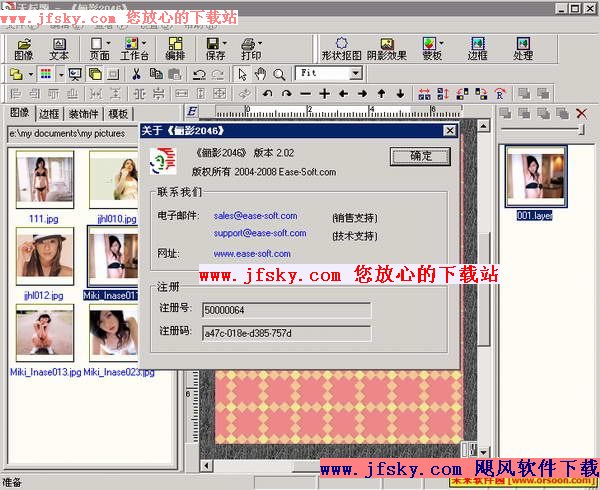The width and height of the screenshot is (600, 490).
Task: Click the canvas horizontal scrollbar left arrow
Action: tap(207, 466)
